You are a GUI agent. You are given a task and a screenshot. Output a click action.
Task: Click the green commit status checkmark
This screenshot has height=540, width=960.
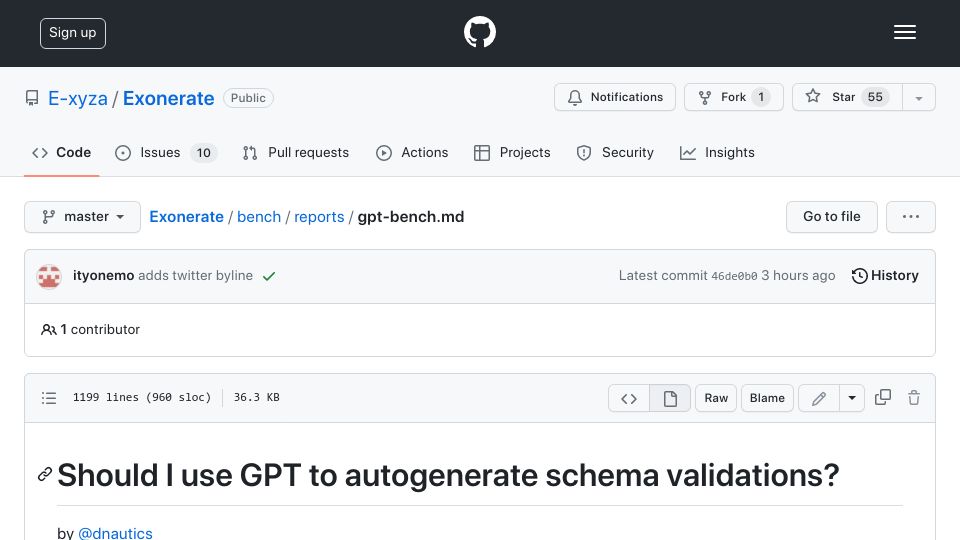pyautogui.click(x=269, y=276)
